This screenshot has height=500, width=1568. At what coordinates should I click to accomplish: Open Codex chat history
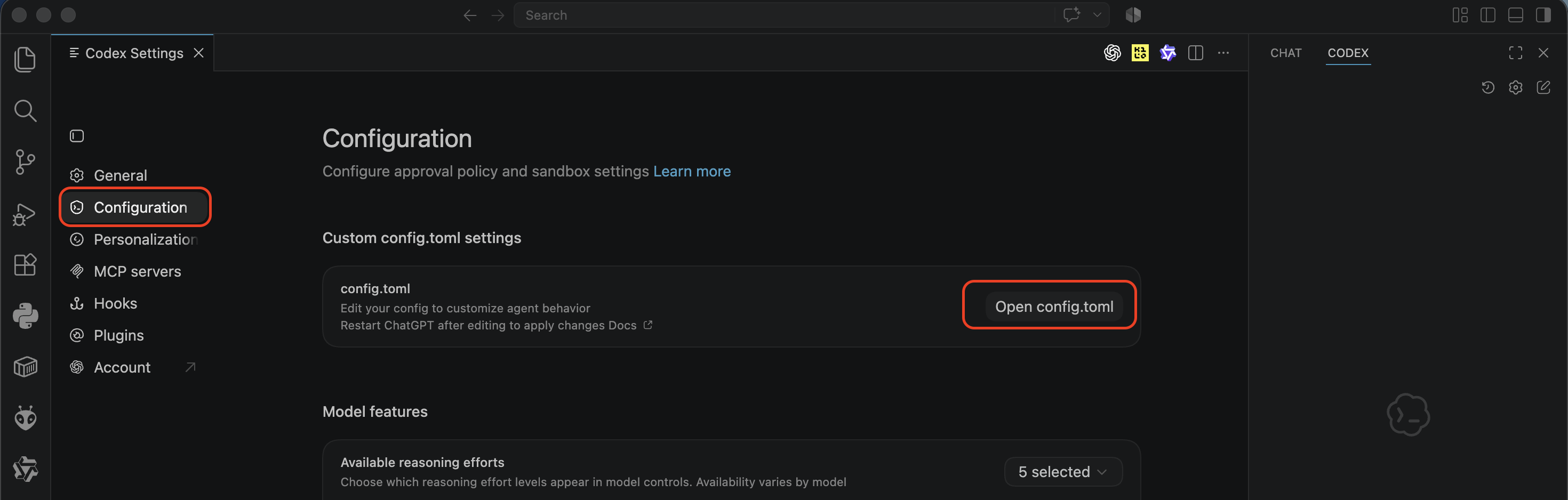[x=1487, y=87]
